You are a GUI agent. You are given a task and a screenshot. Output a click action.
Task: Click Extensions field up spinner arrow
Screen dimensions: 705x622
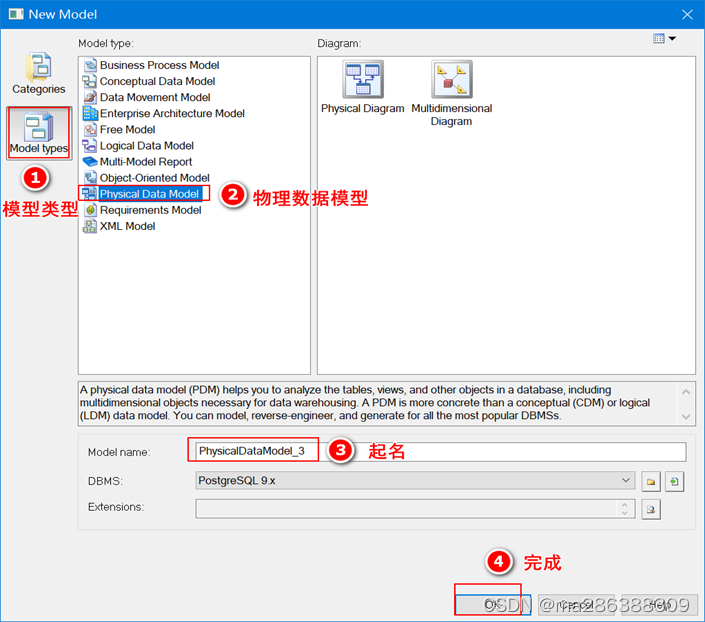coord(625,505)
